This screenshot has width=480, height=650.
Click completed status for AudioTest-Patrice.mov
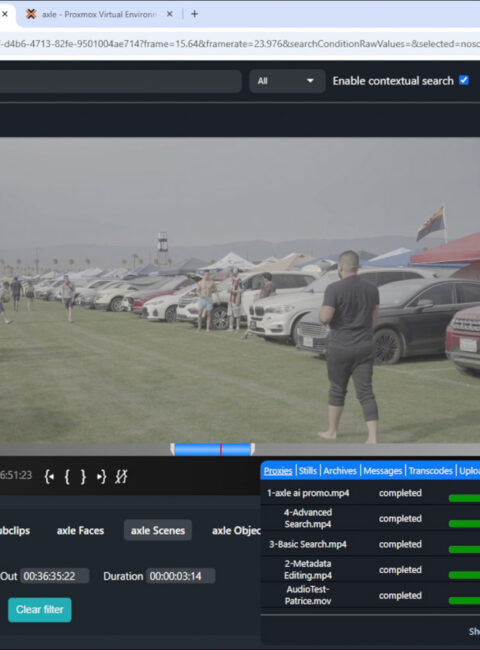click(400, 595)
